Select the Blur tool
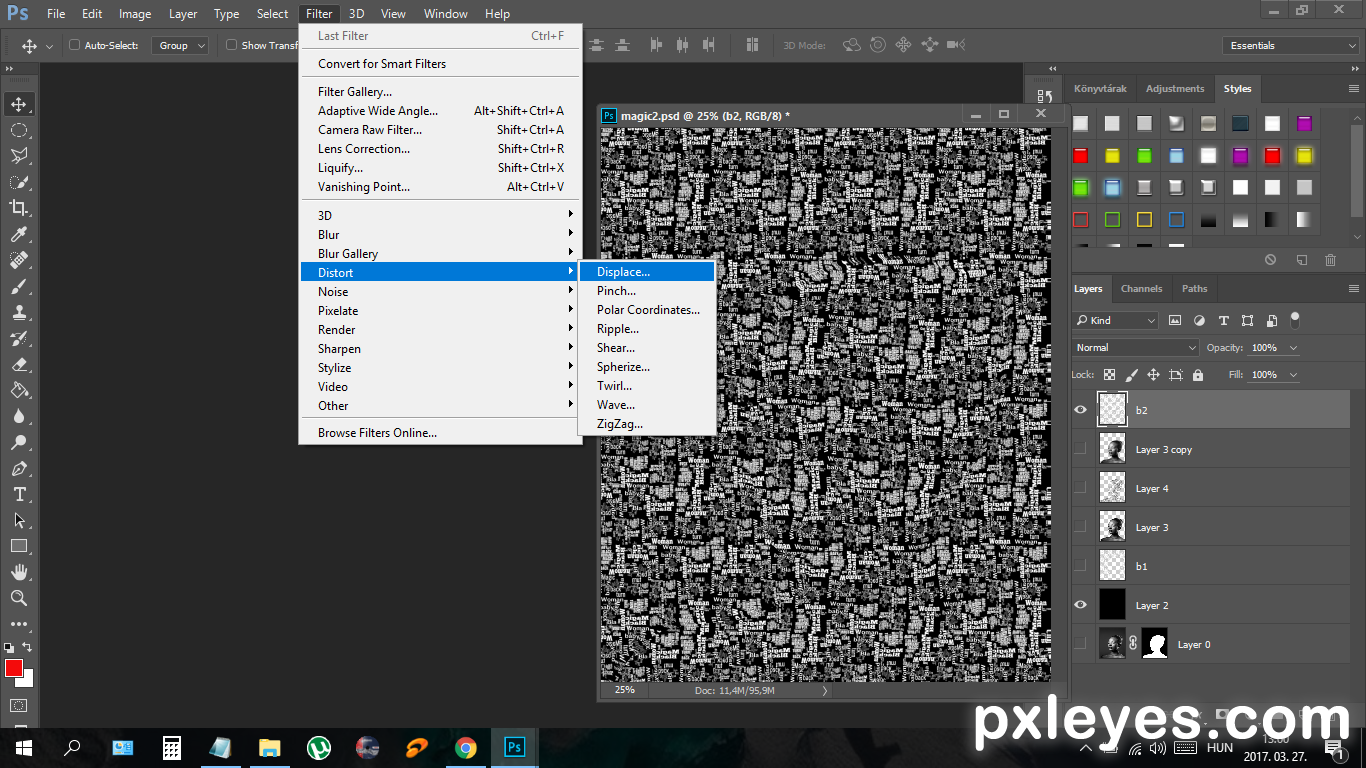 (19, 416)
